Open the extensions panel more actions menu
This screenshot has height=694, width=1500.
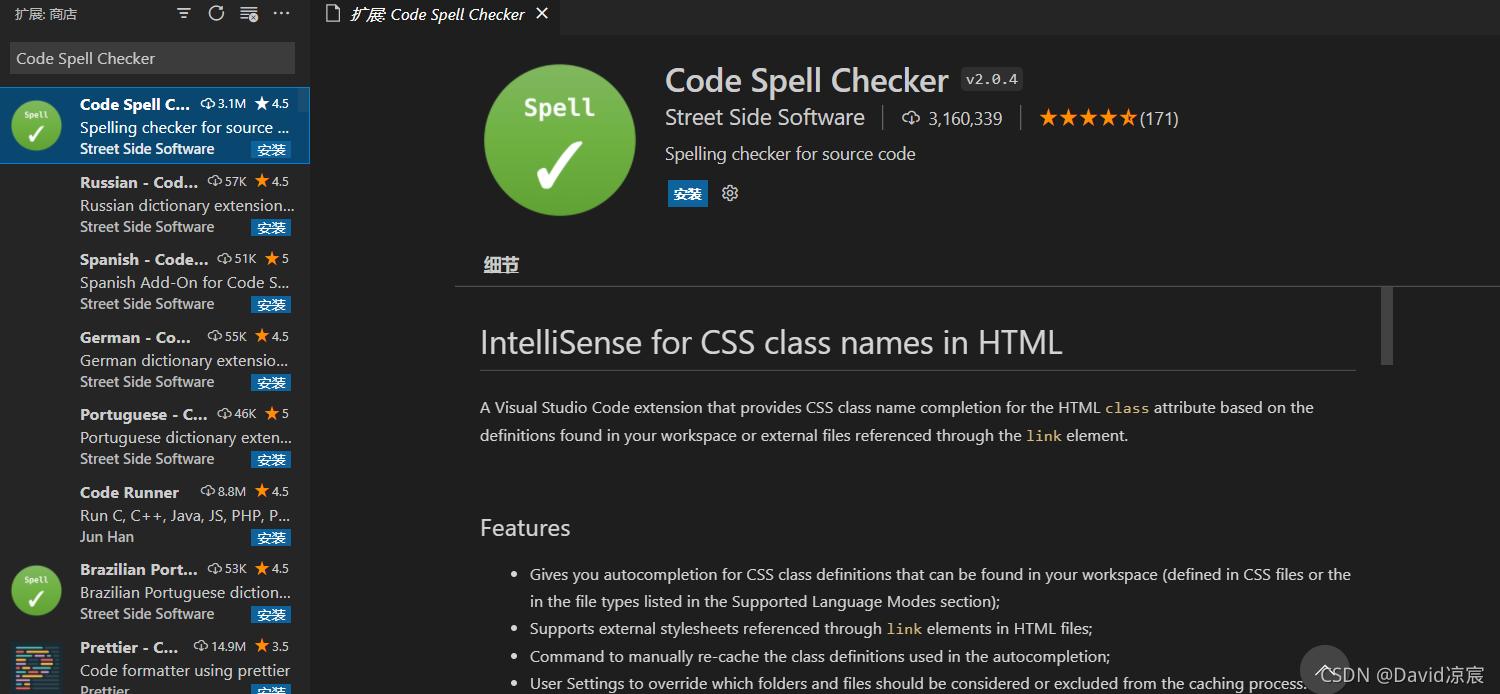pos(282,14)
